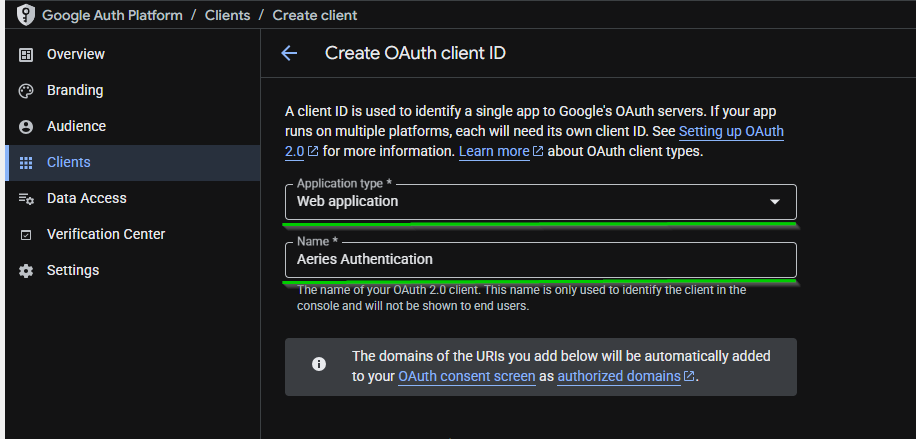Click Google Auth Platform breadcrumb
Image resolution: width=916 pixels, height=439 pixels.
coord(112,16)
